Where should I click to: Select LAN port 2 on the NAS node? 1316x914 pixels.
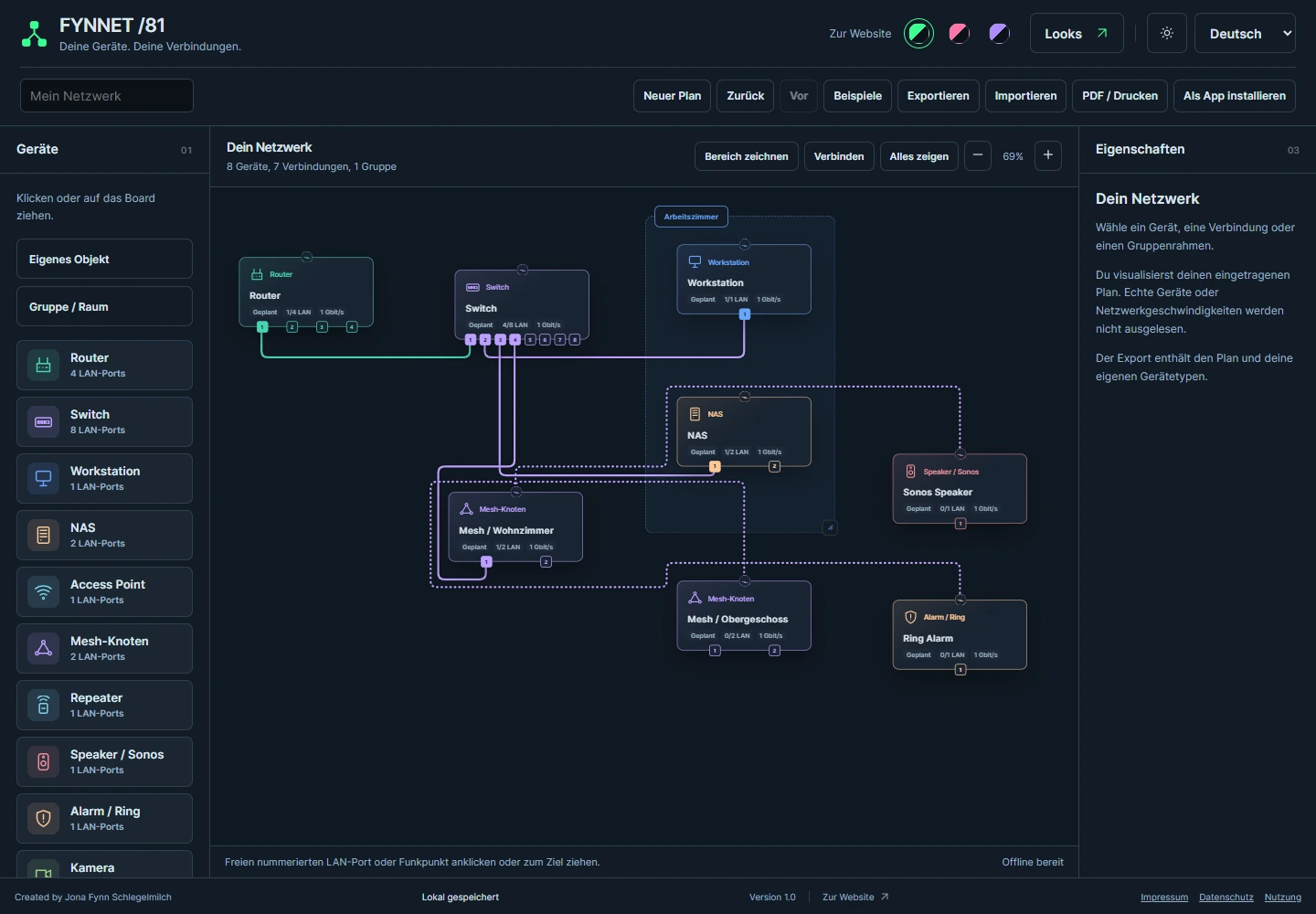click(774, 466)
